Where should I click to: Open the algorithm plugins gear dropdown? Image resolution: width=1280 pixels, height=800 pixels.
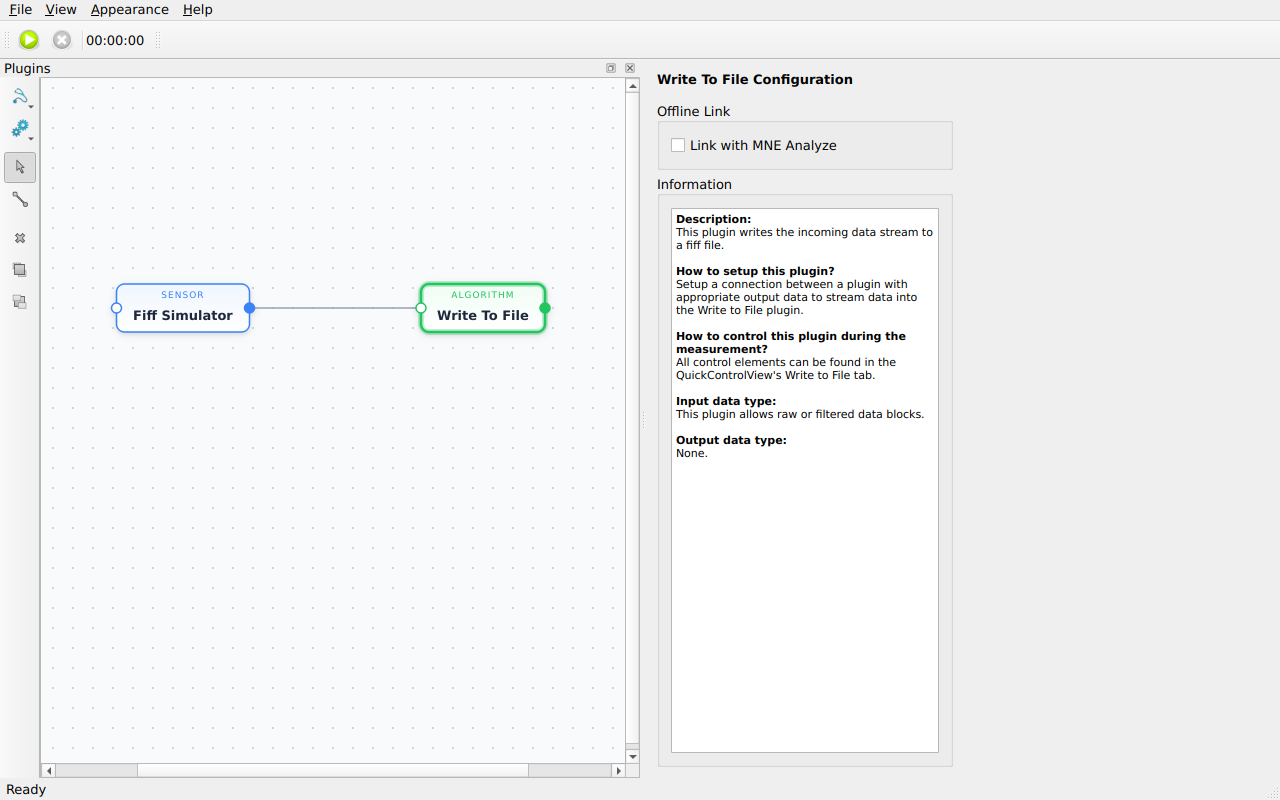pos(20,130)
